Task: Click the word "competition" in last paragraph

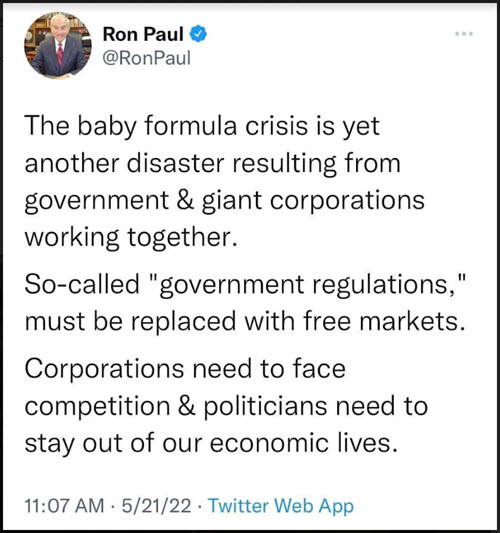Action: (x=97, y=408)
